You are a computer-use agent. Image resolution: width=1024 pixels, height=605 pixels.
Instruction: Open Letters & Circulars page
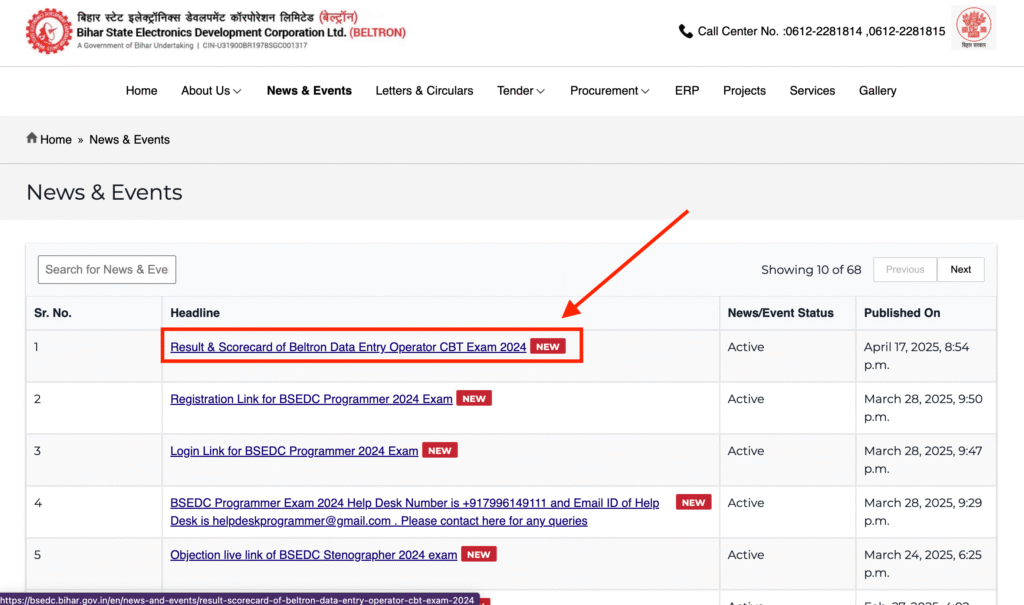424,91
